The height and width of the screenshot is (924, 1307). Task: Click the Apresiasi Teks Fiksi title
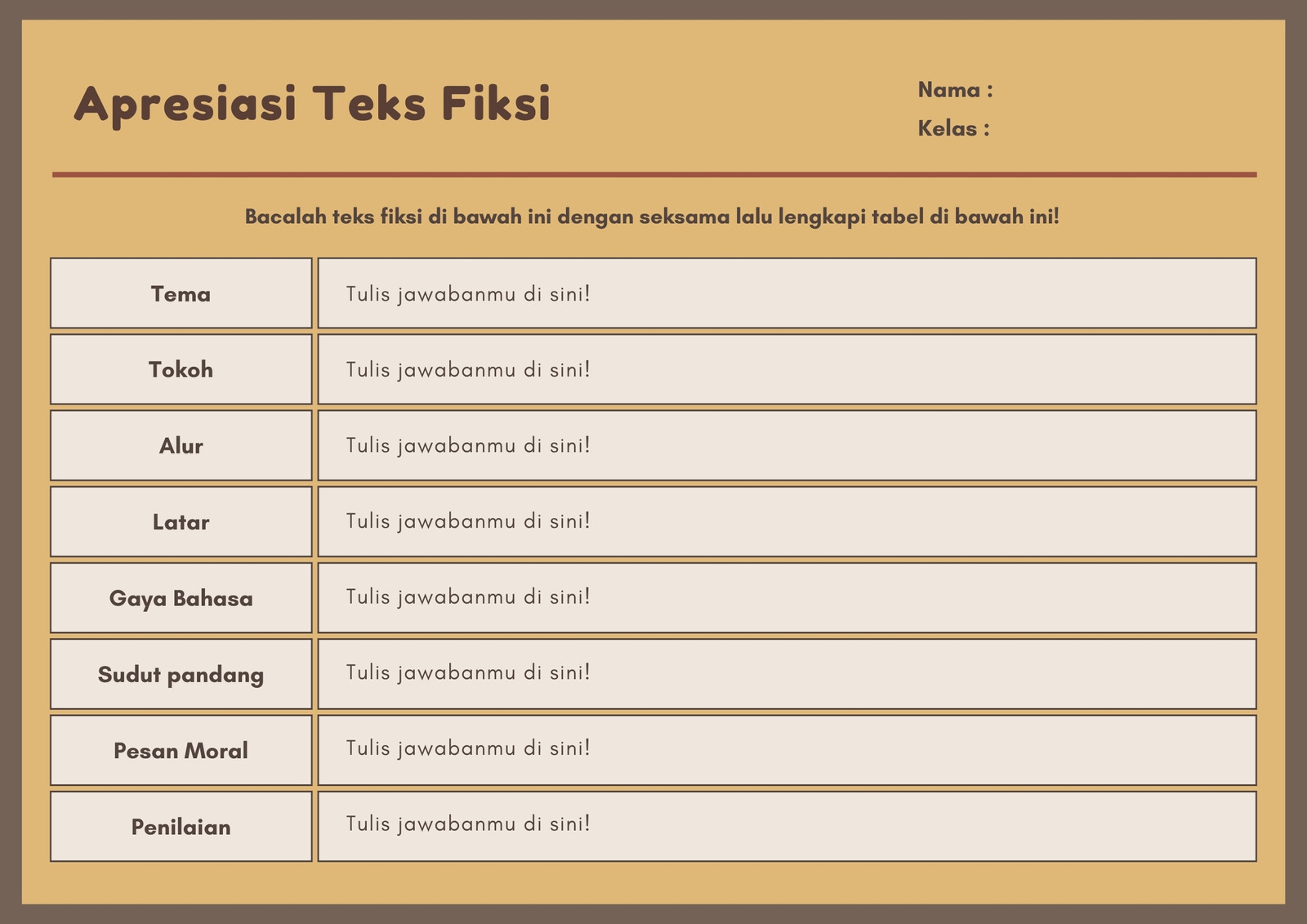(313, 105)
